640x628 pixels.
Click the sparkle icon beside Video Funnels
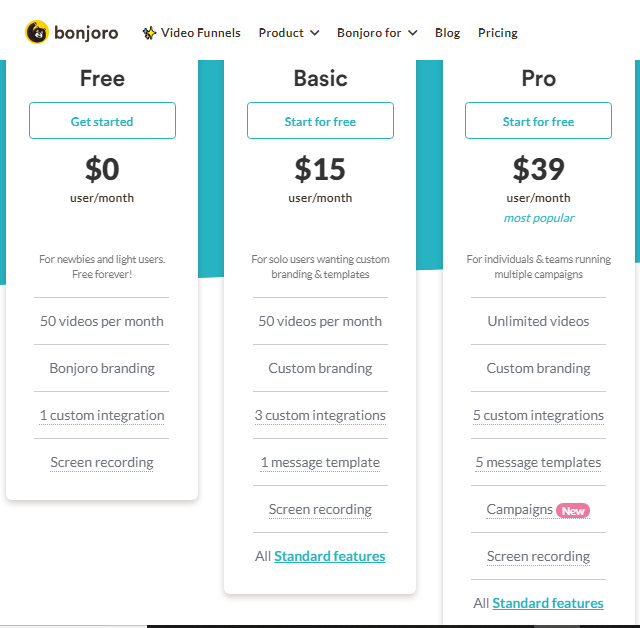tap(149, 33)
